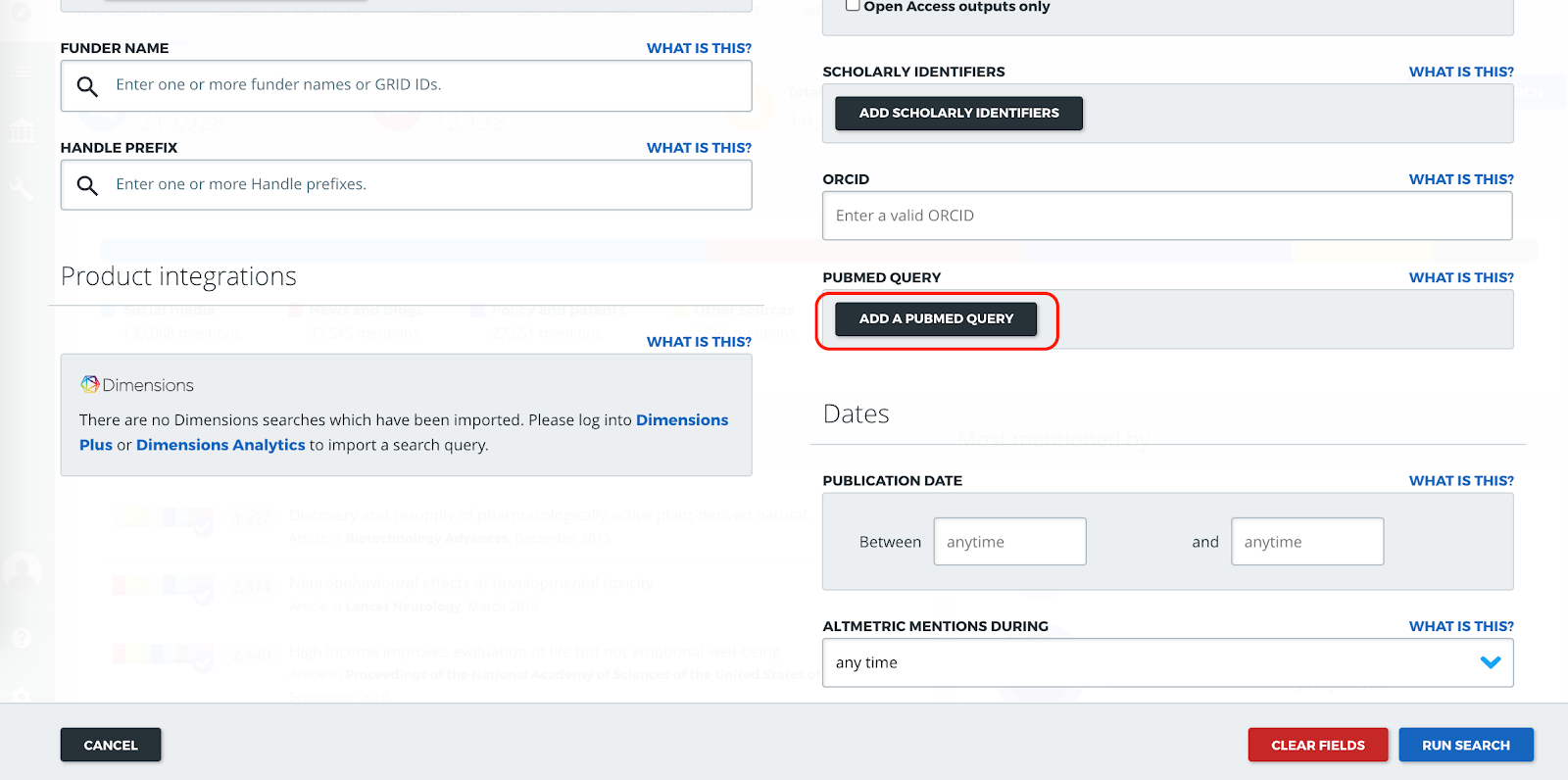Viewport: 1568px width, 780px height.
Task: Expand the Altmetric Mentions During dropdown
Action: [1490, 662]
